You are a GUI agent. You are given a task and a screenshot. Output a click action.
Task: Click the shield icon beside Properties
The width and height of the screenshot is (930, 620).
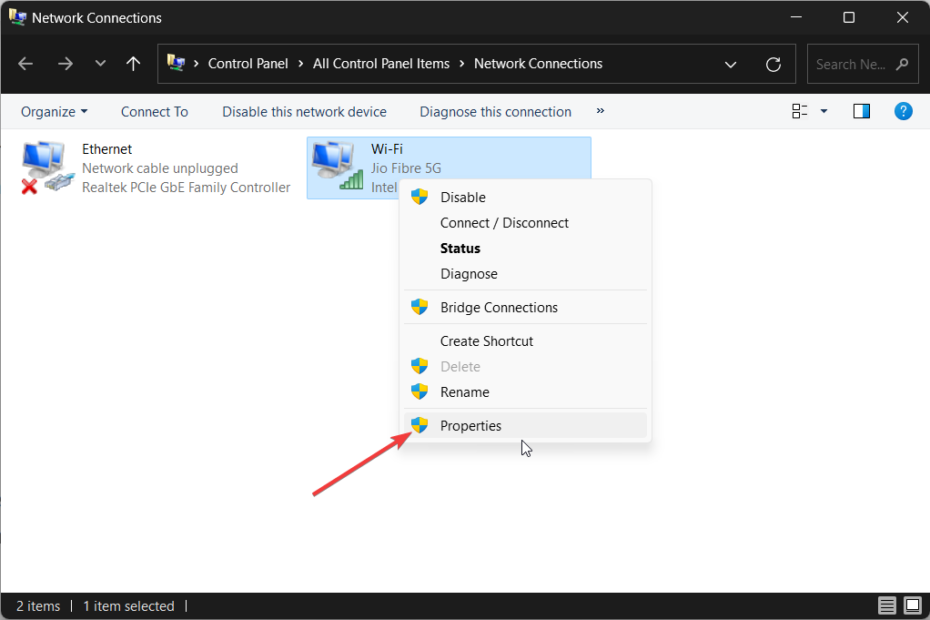point(418,425)
